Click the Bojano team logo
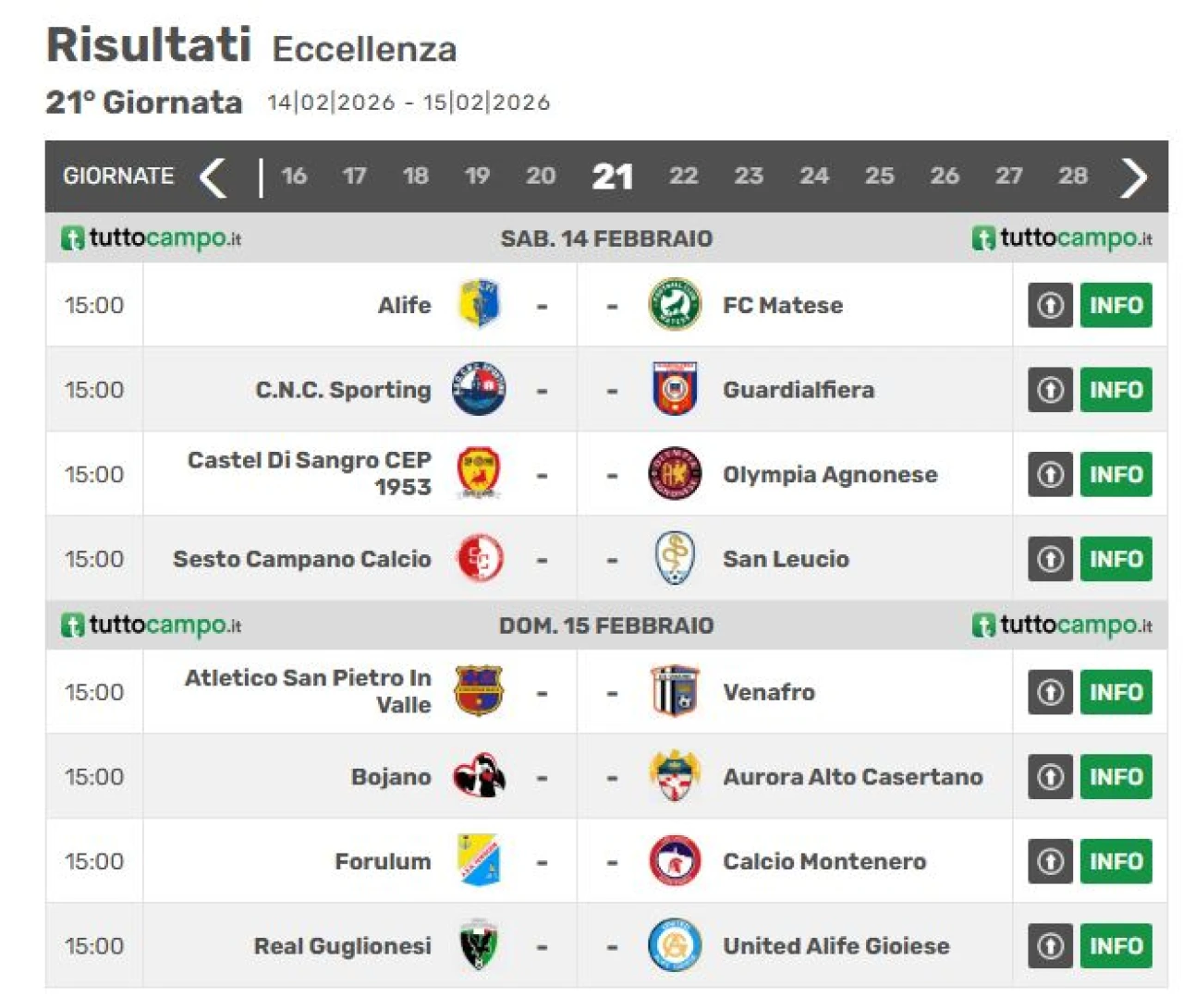Image resolution: width=1183 pixels, height=1008 pixels. point(479,776)
